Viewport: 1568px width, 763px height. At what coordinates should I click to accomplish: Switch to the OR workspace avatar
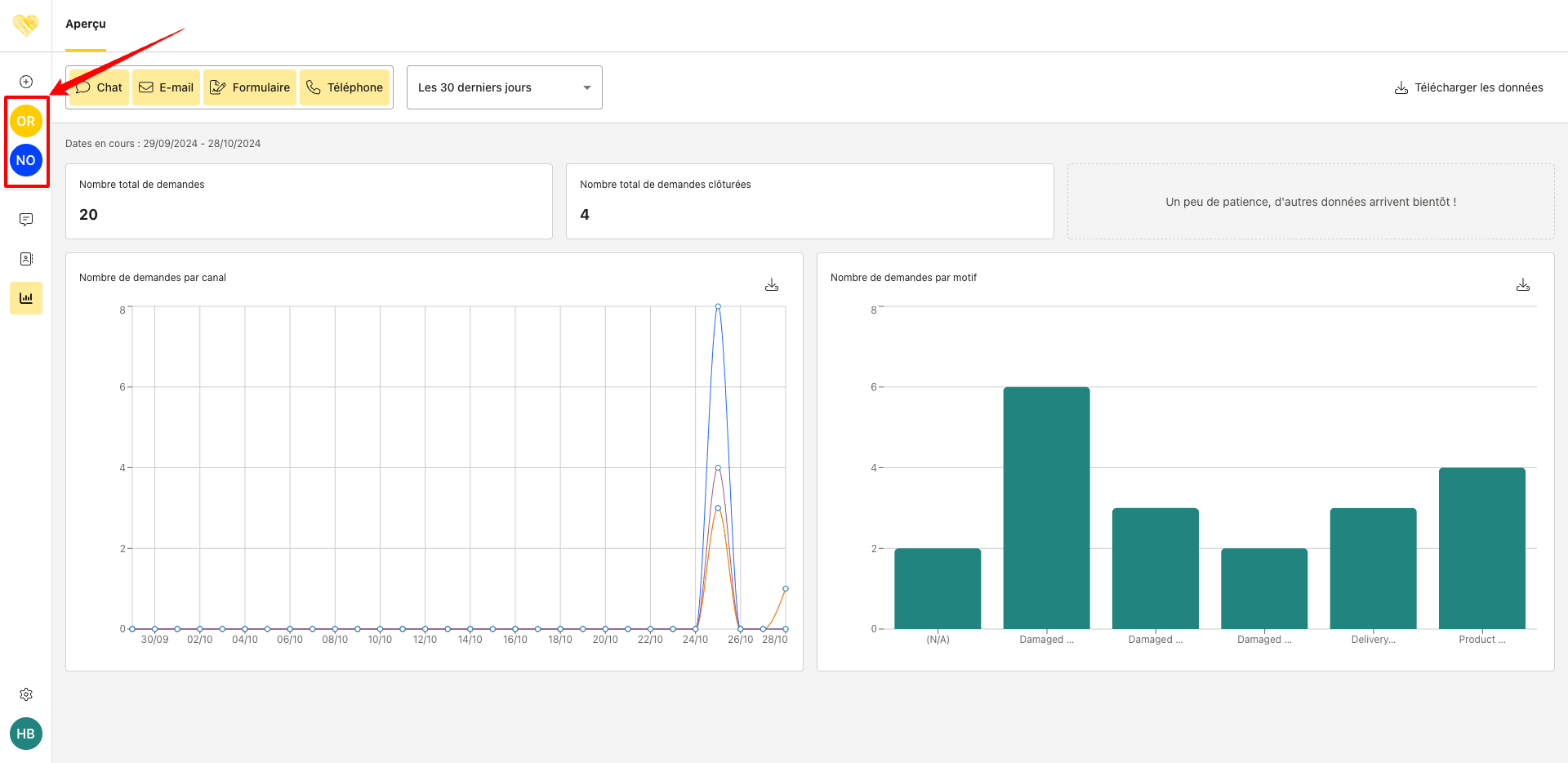(26, 121)
